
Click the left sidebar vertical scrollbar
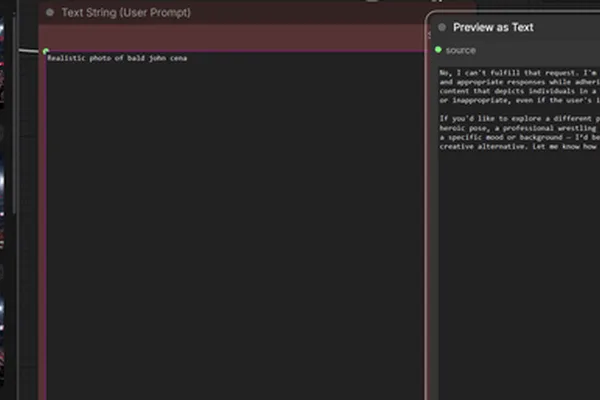tap(15, 113)
